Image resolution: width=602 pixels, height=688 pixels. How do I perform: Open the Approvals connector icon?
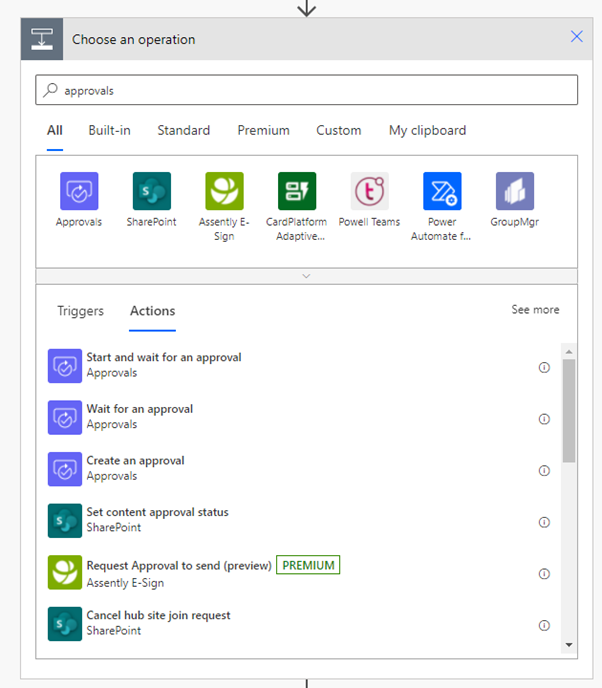pos(79,191)
